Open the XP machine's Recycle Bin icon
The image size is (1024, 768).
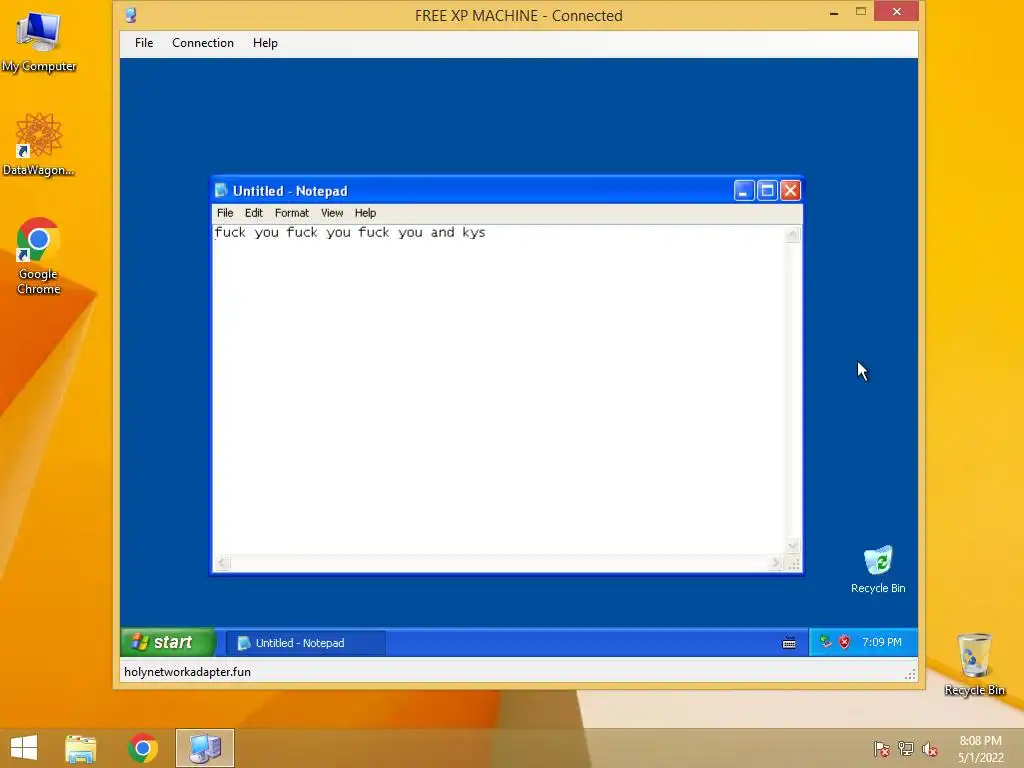(878, 569)
